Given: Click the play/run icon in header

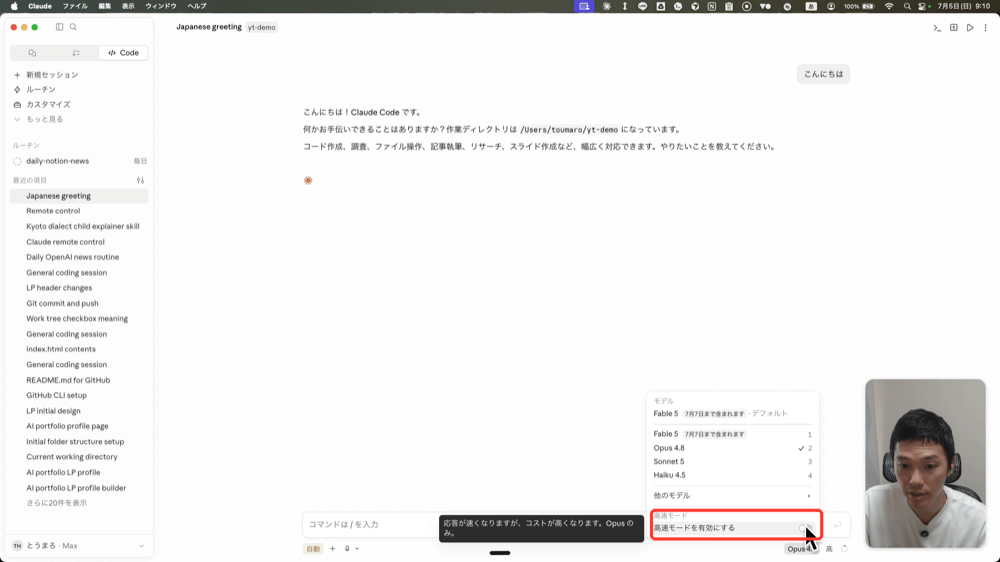Looking at the screenshot, I should pos(970,27).
